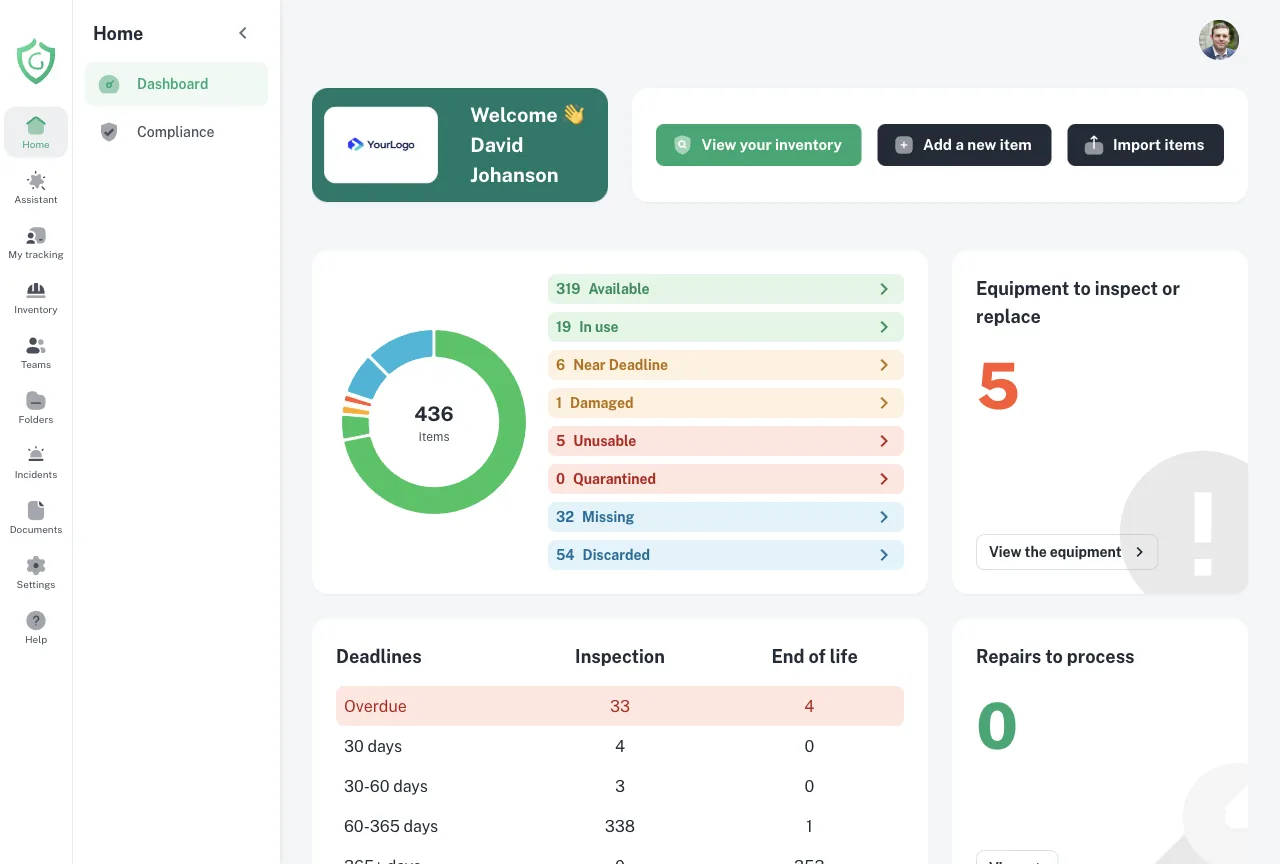The height and width of the screenshot is (864, 1280).
Task: Click the 33 overdue inspection count
Action: point(620,706)
